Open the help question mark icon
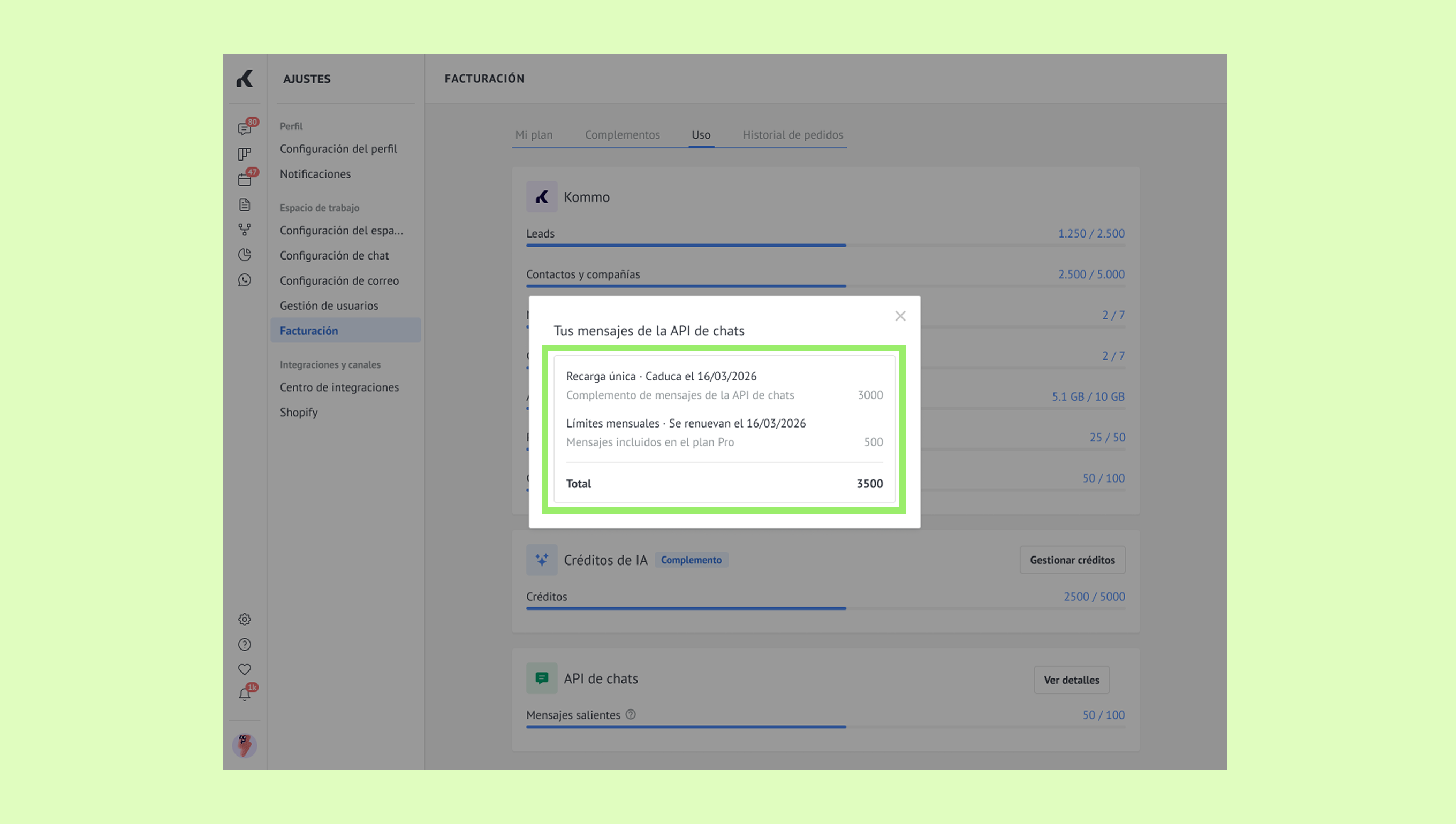The image size is (1456, 824). [x=245, y=645]
